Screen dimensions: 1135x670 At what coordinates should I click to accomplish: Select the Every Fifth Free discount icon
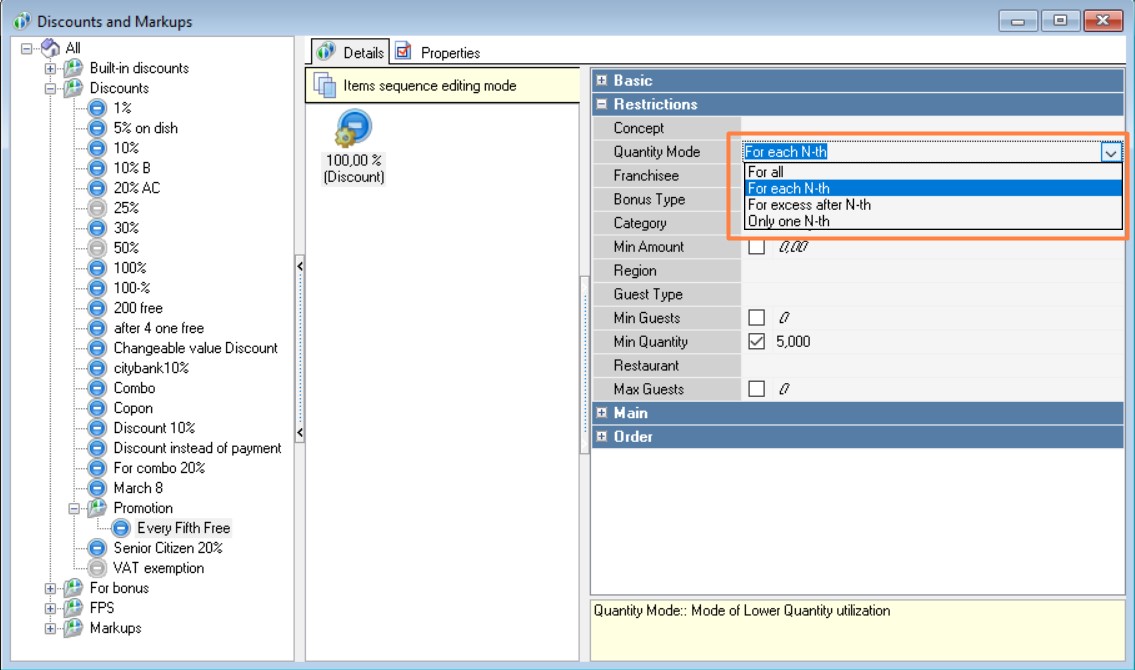pyautogui.click(x=121, y=528)
